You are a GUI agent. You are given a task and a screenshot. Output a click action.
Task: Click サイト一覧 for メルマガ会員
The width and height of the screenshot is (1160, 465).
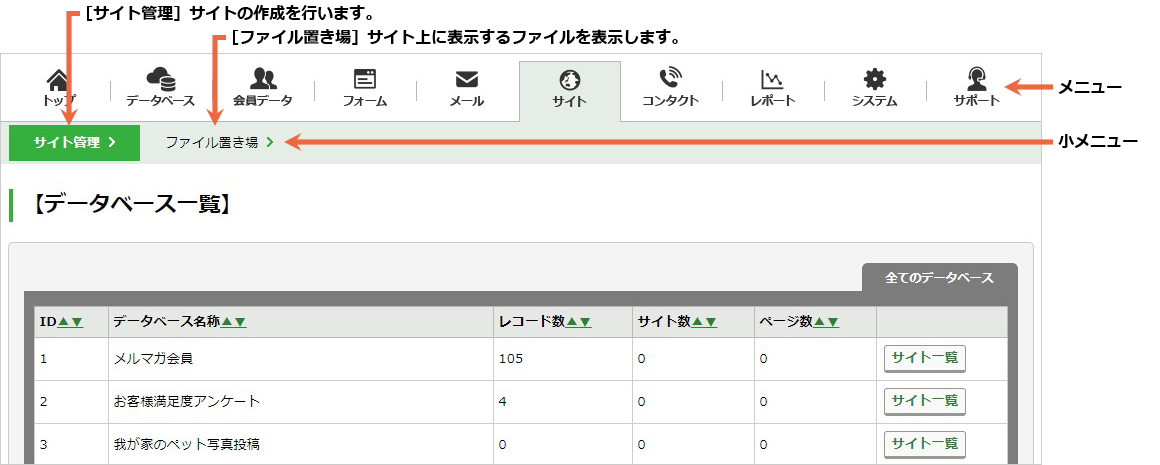(x=925, y=359)
